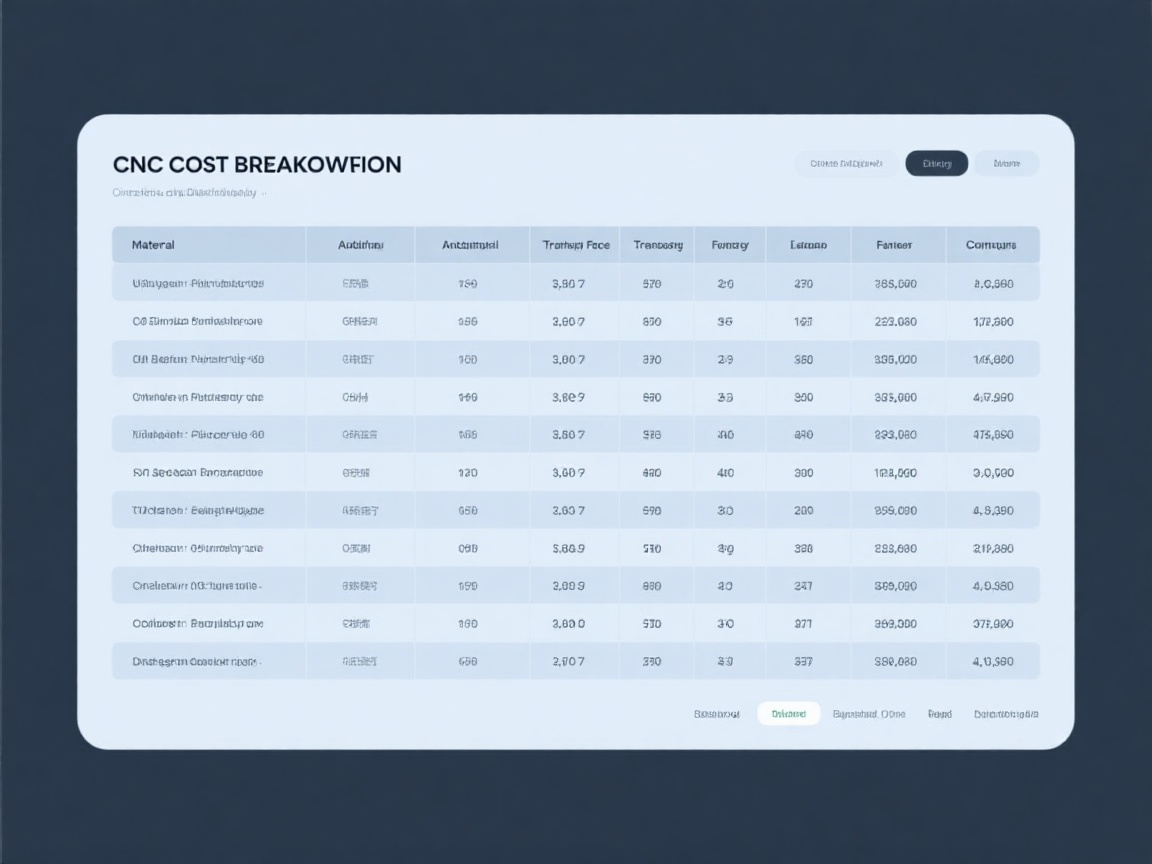Click the rightmost pill button beside the dark one
Viewport: 1152px width, 864px height.
[1006, 163]
